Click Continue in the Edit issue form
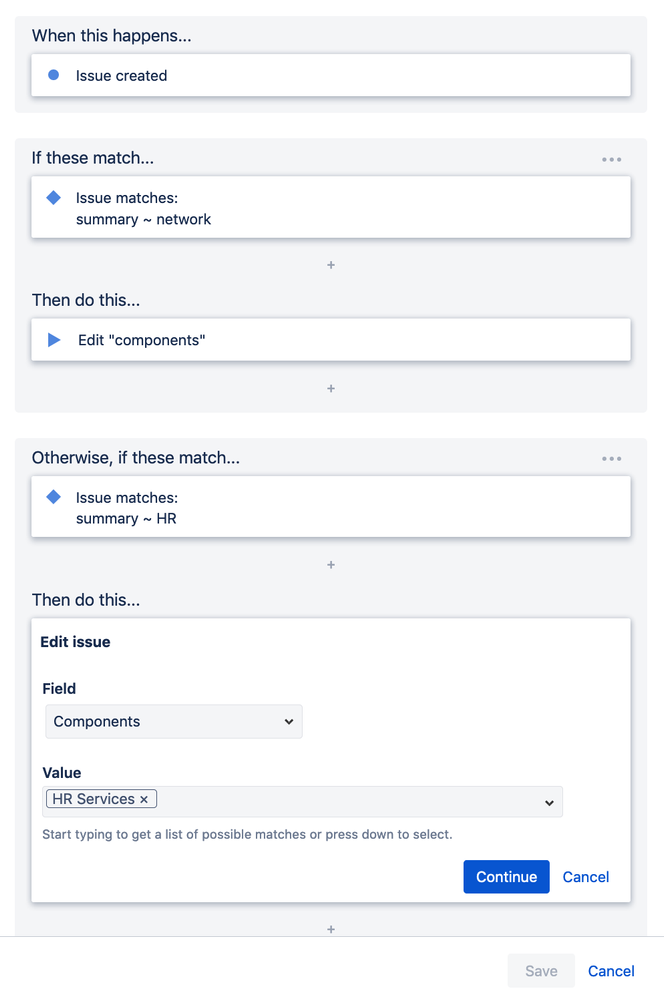 (x=506, y=876)
